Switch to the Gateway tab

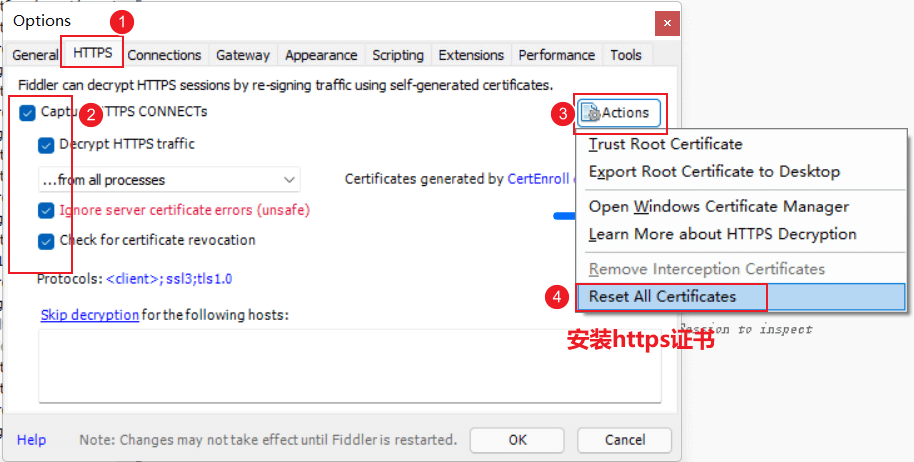[x=242, y=55]
